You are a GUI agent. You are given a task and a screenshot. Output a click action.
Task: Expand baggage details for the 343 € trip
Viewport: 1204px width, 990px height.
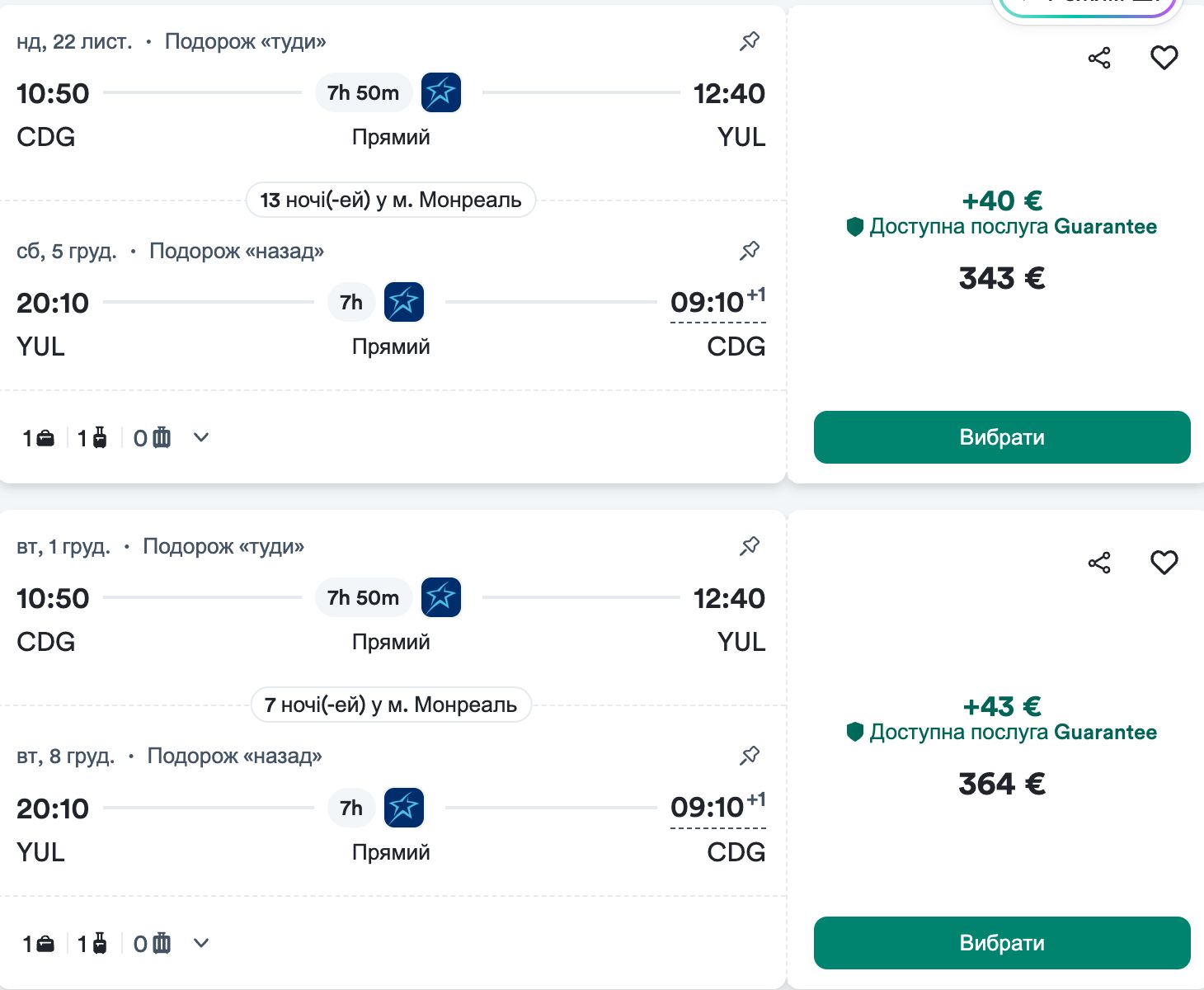201,437
